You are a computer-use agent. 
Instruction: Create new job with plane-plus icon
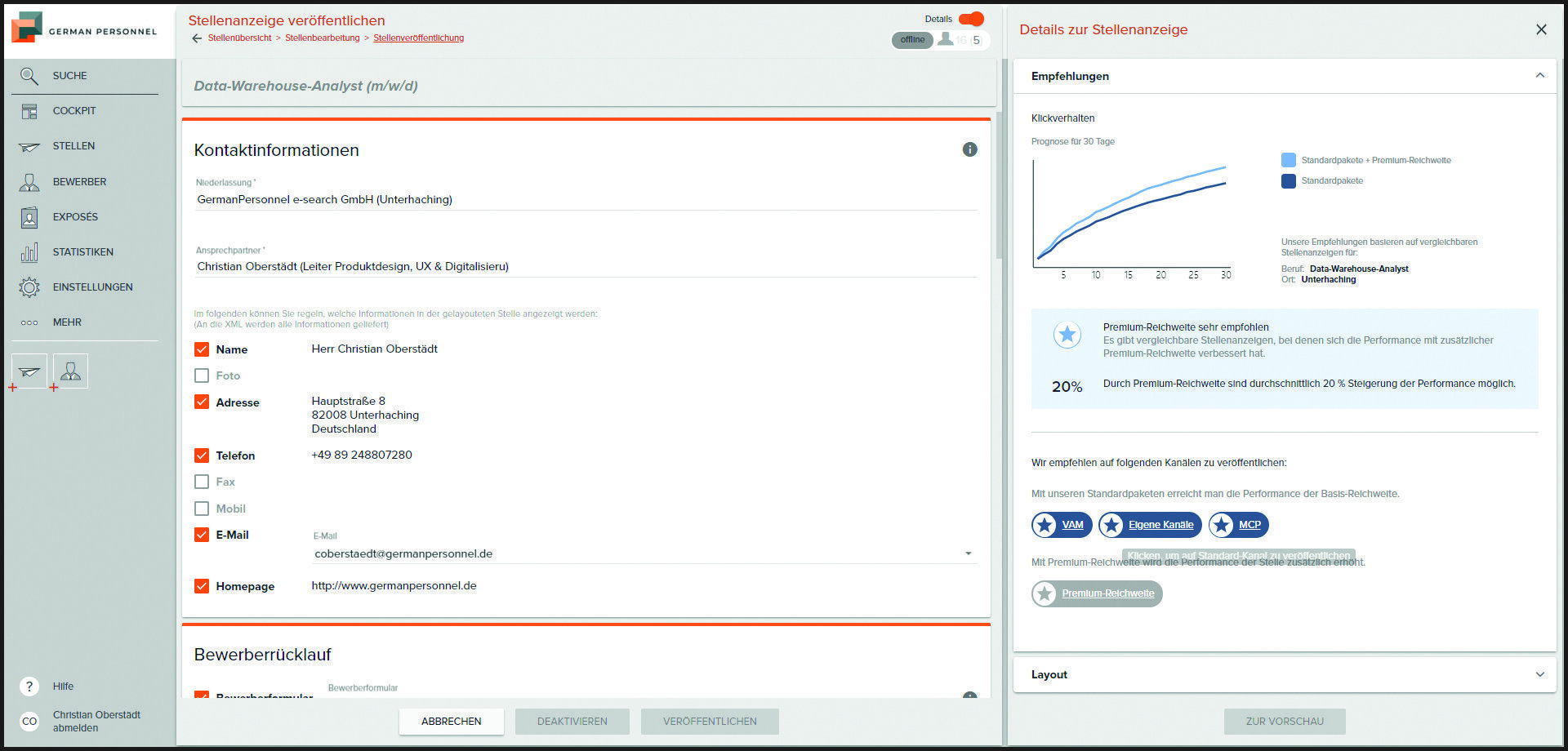(x=29, y=371)
